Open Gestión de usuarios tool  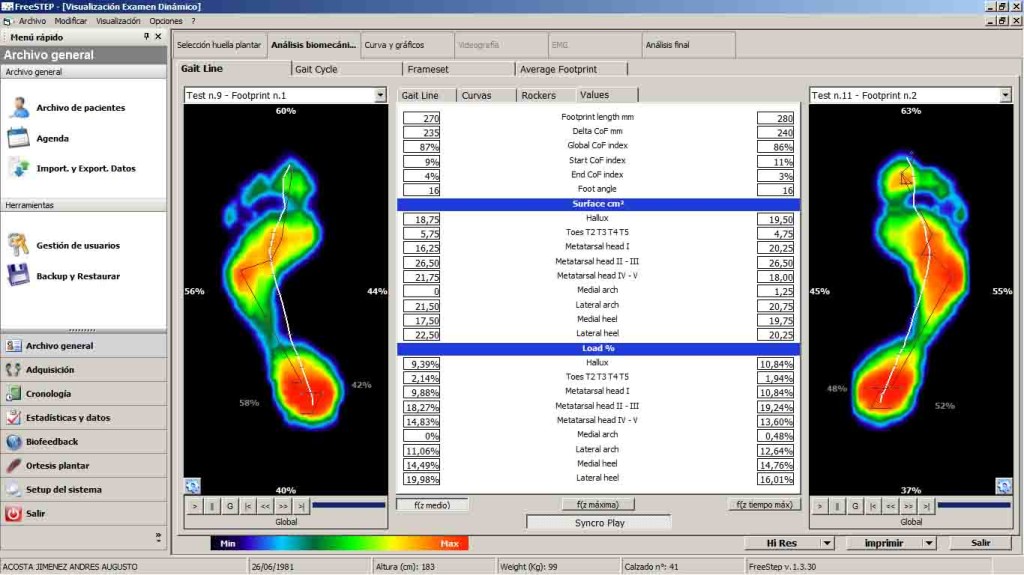(x=77, y=245)
